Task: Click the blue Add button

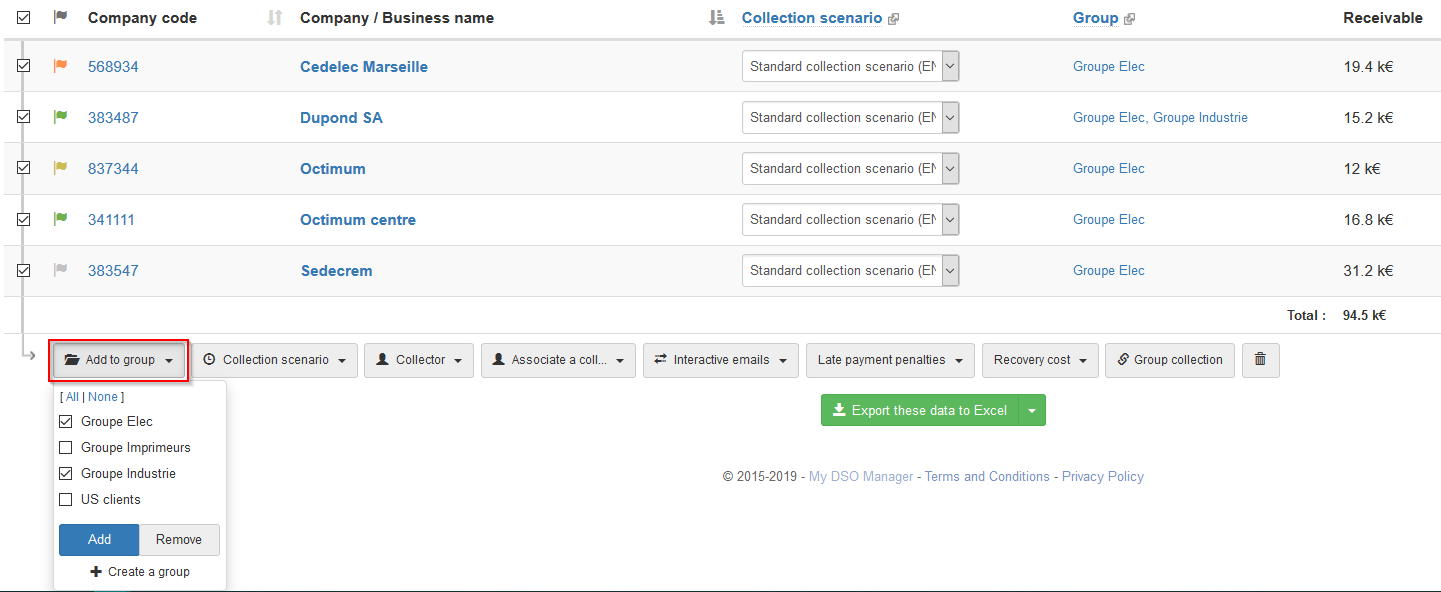Action: [x=99, y=540]
